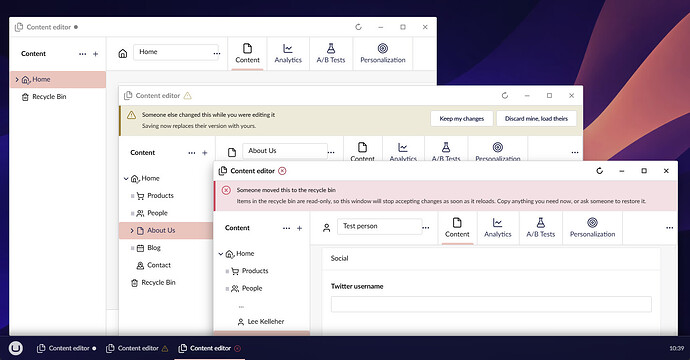Reload the About Us editor window

[505, 96]
